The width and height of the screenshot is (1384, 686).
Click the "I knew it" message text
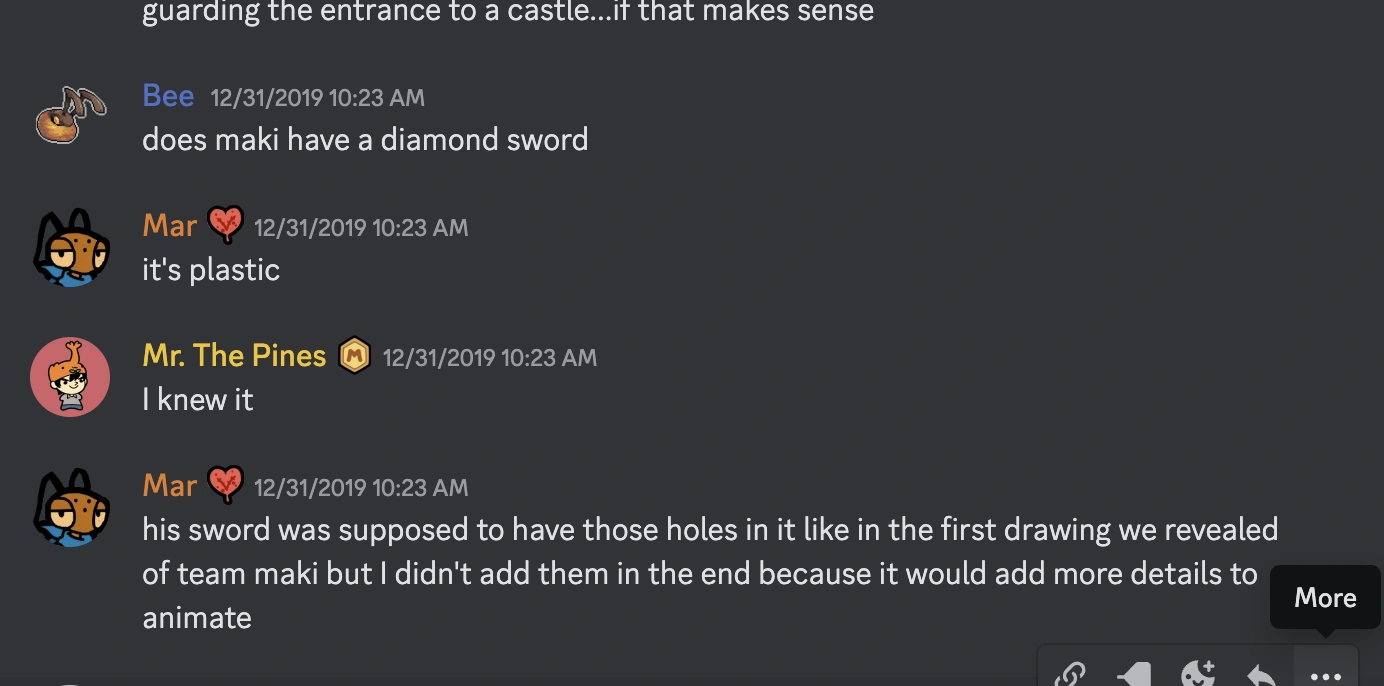tap(198, 400)
